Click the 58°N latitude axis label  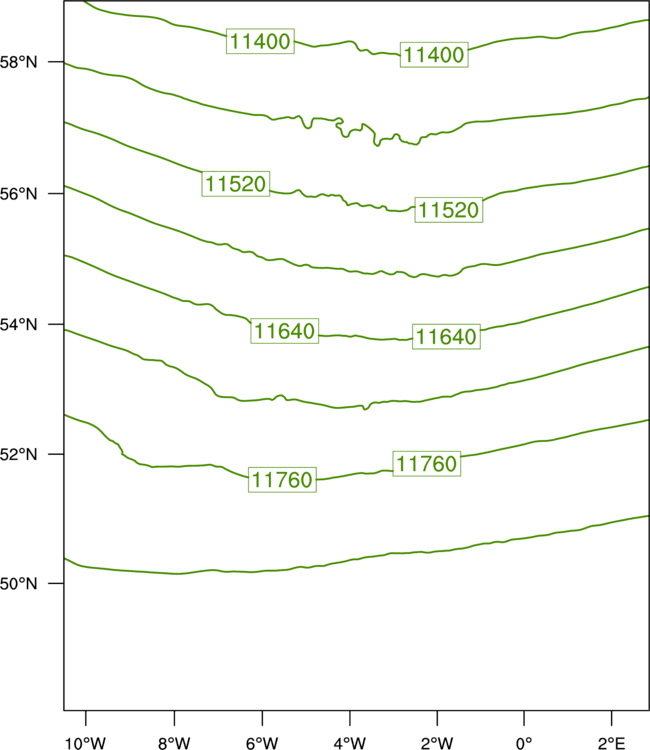tap(18, 62)
